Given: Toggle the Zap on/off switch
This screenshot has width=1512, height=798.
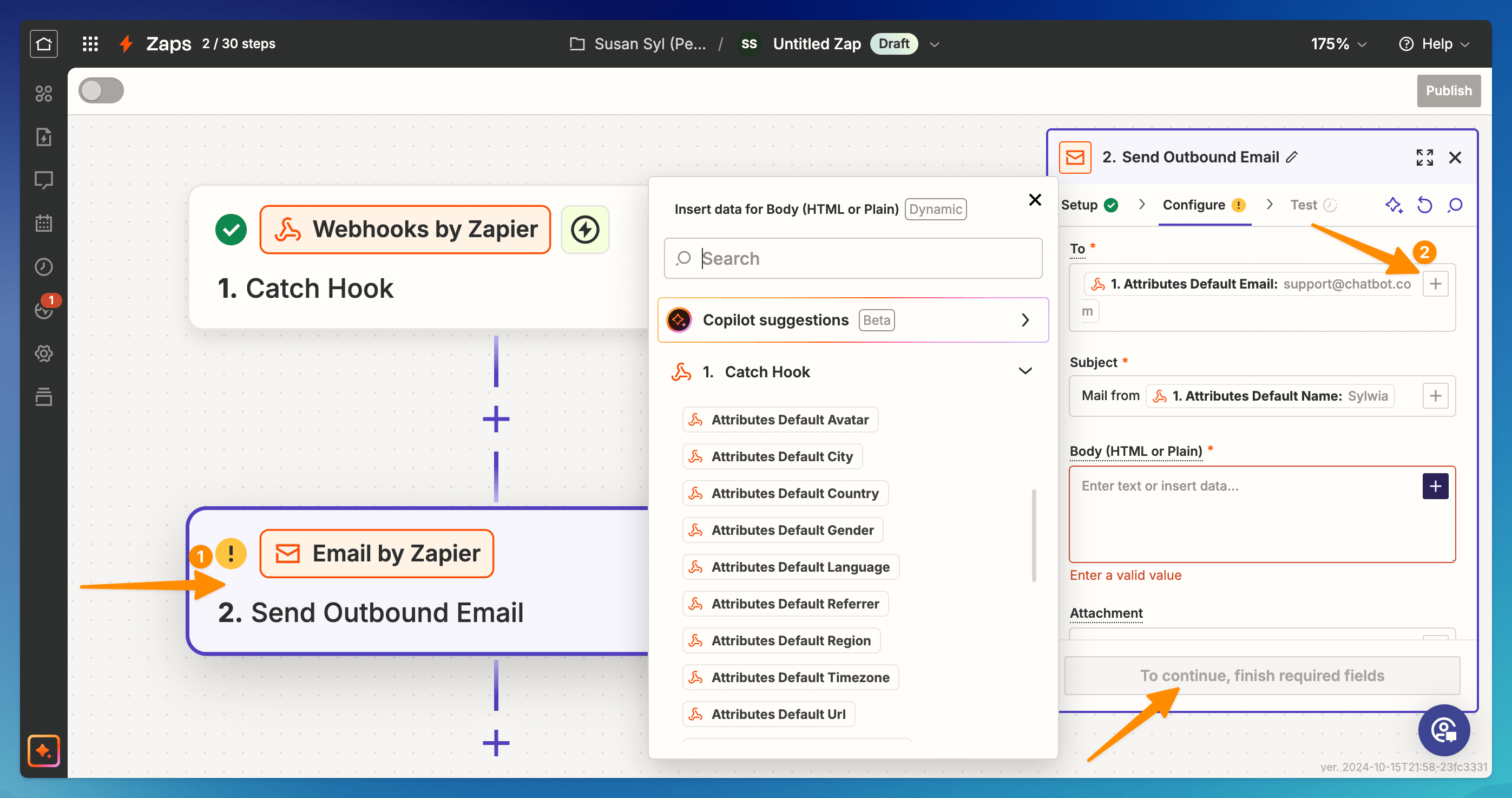Looking at the screenshot, I should 101,90.
